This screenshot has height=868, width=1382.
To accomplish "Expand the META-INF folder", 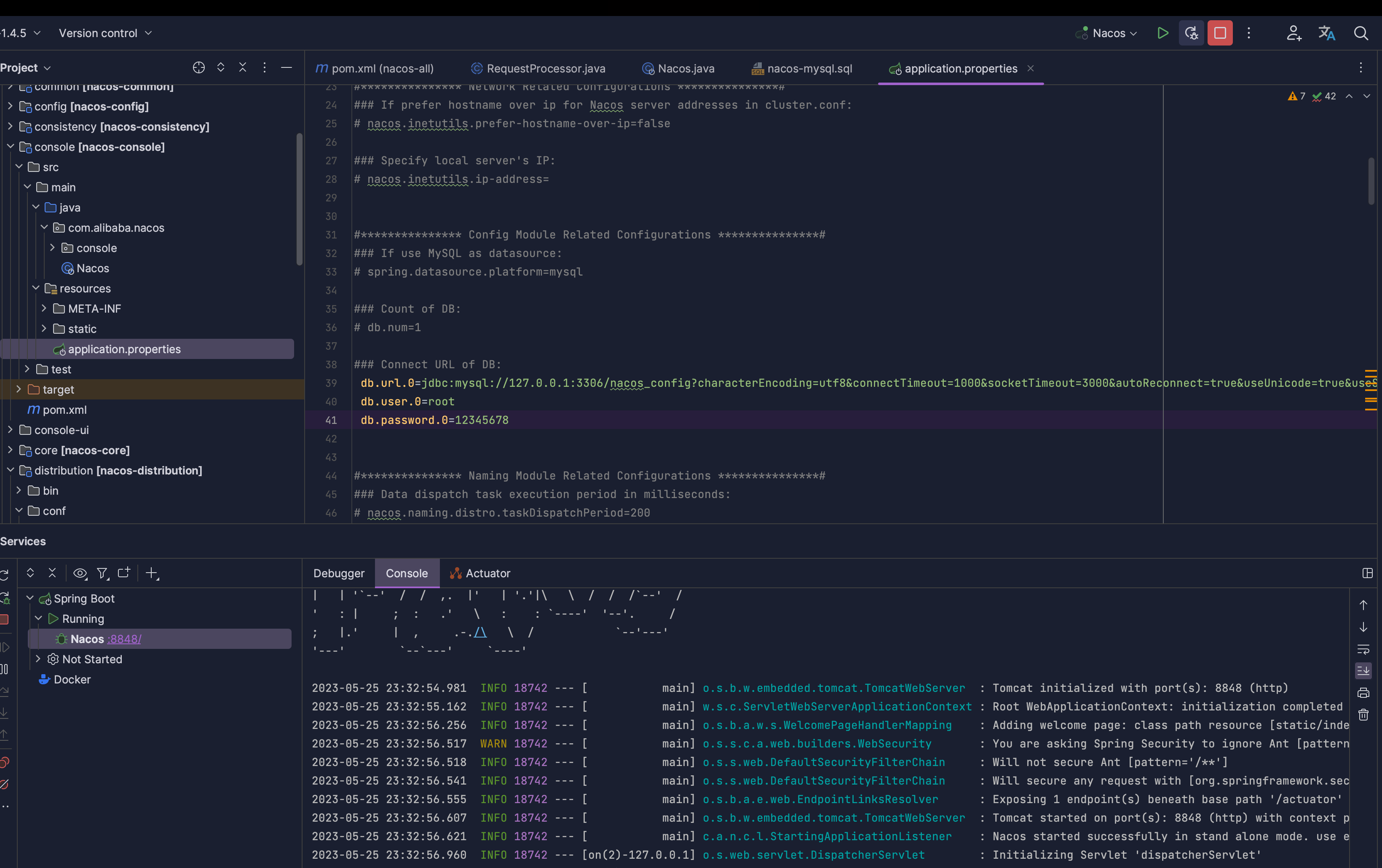I will click(x=44, y=308).
